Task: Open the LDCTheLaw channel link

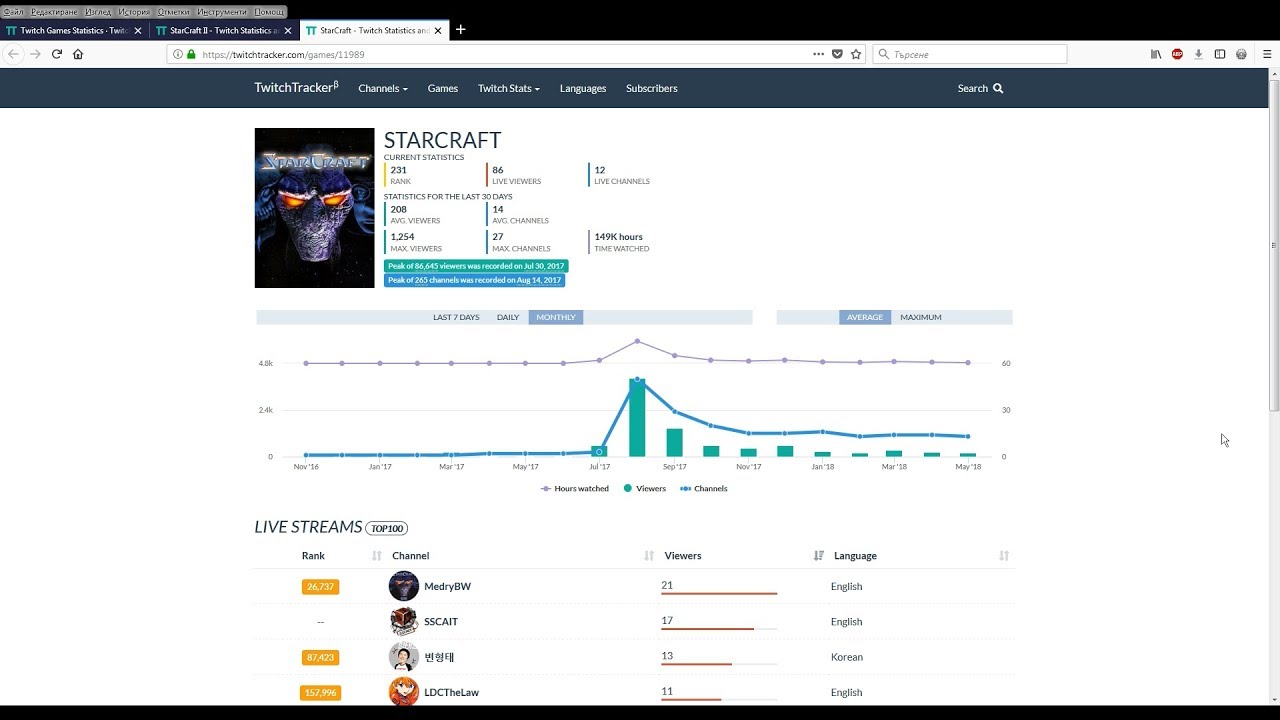Action: coord(451,692)
